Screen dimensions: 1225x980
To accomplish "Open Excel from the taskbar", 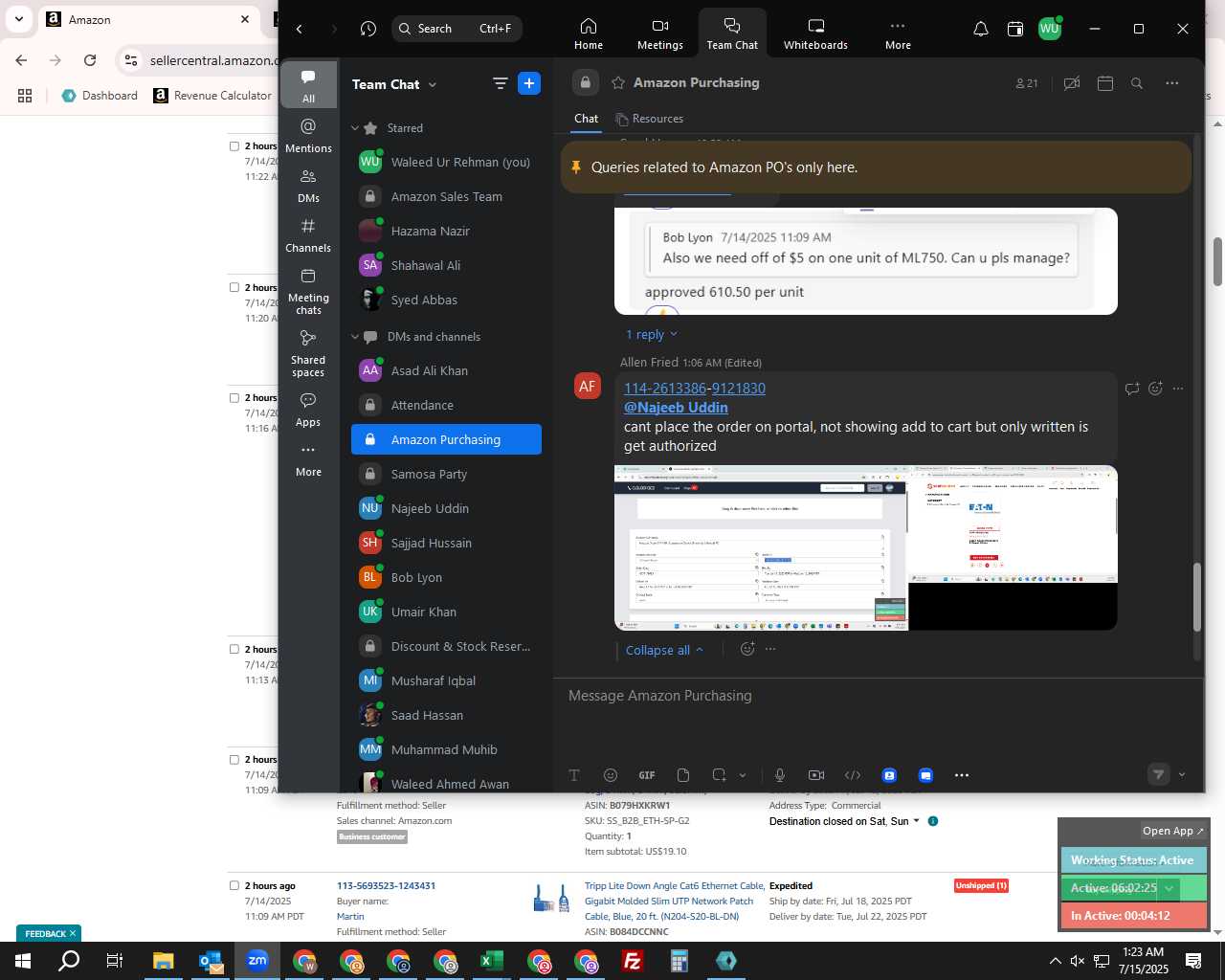I will 492,961.
